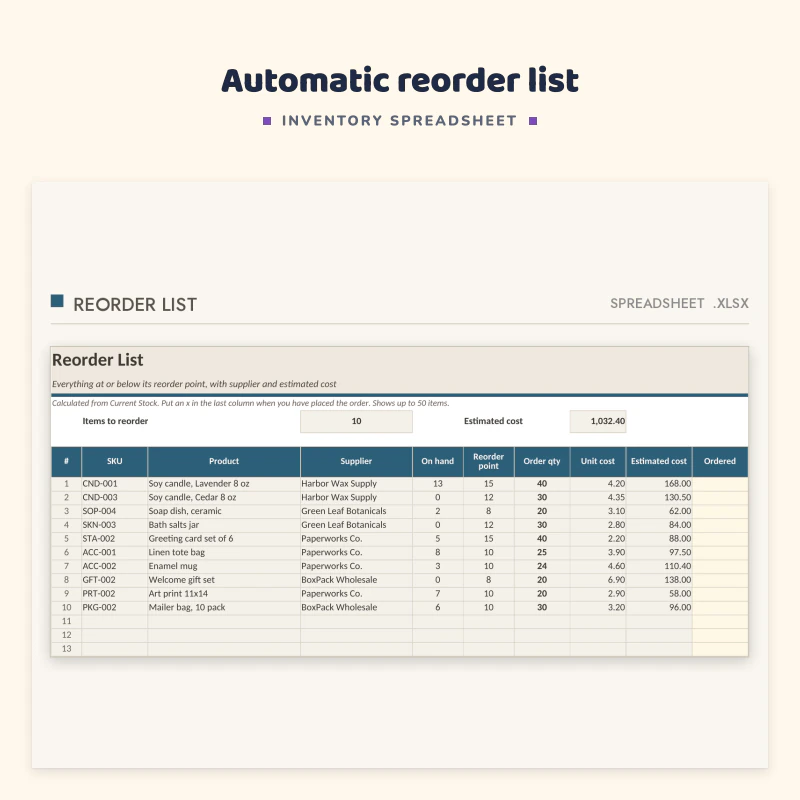This screenshot has width=800, height=800.
Task: Select the Art print 11x14 cell
Action: (224, 594)
